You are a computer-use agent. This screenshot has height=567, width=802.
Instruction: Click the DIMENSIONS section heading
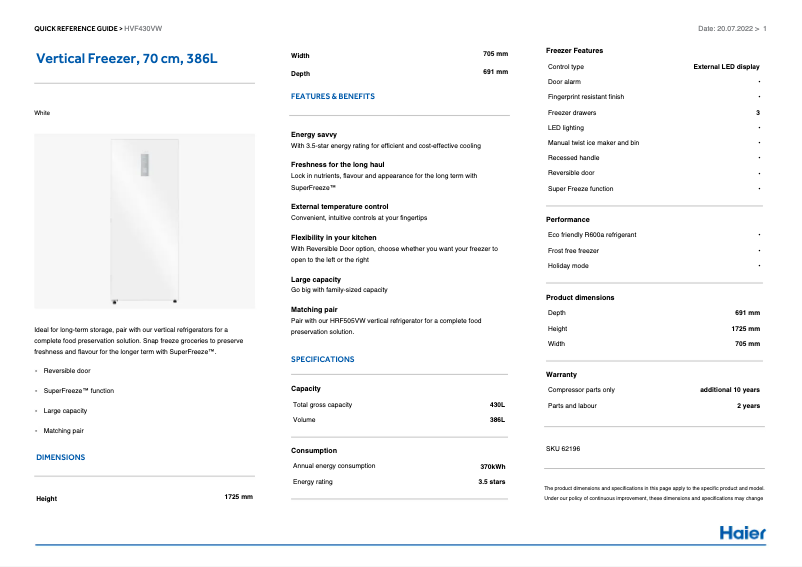click(61, 457)
